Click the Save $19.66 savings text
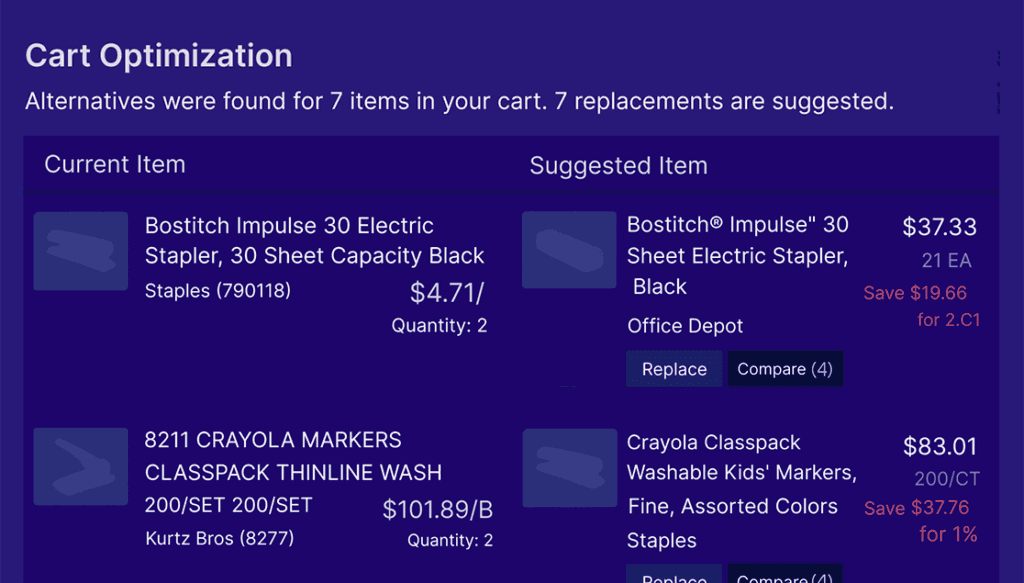This screenshot has width=1024, height=583. click(x=915, y=293)
